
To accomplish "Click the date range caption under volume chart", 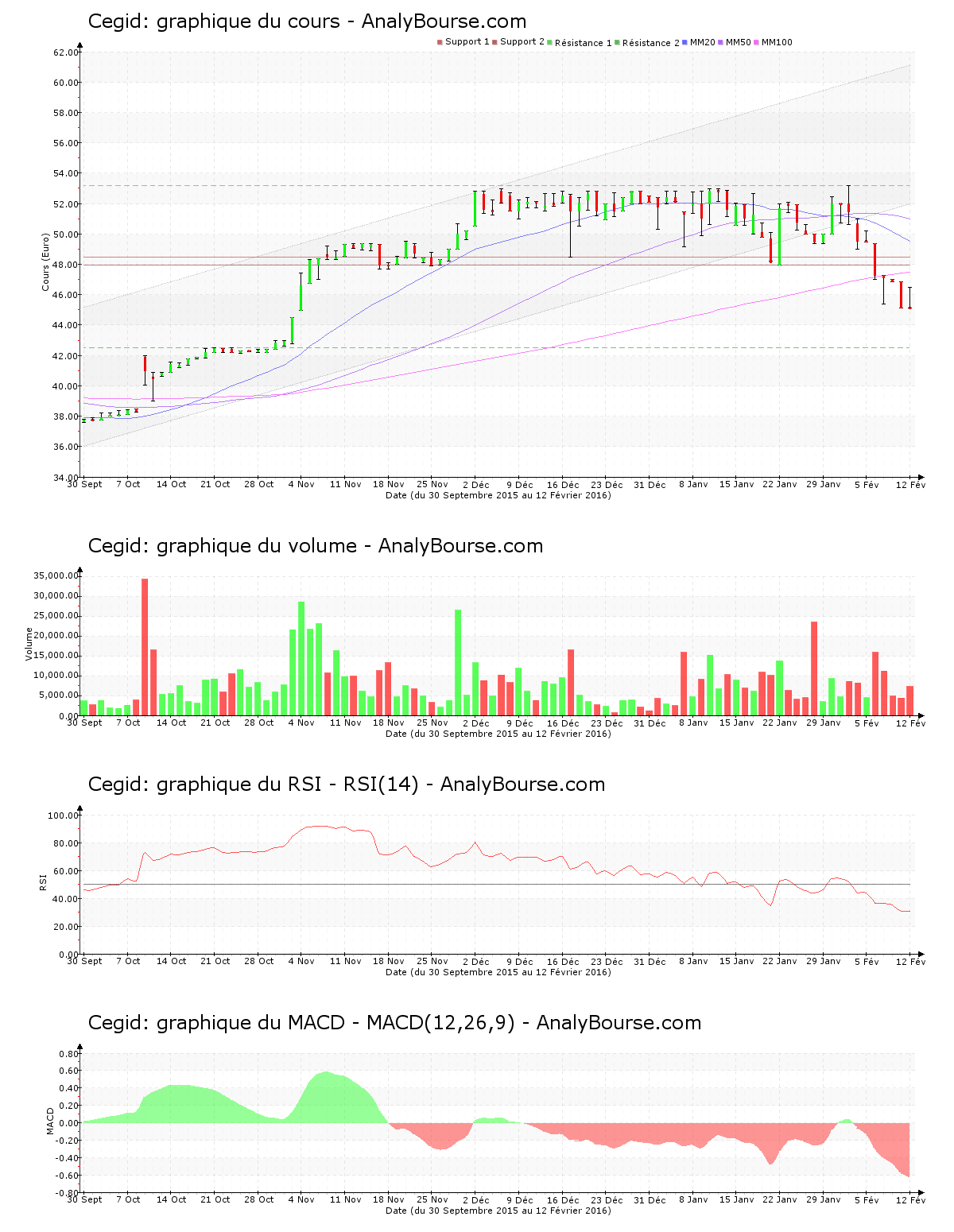I will pyautogui.click(x=498, y=734).
